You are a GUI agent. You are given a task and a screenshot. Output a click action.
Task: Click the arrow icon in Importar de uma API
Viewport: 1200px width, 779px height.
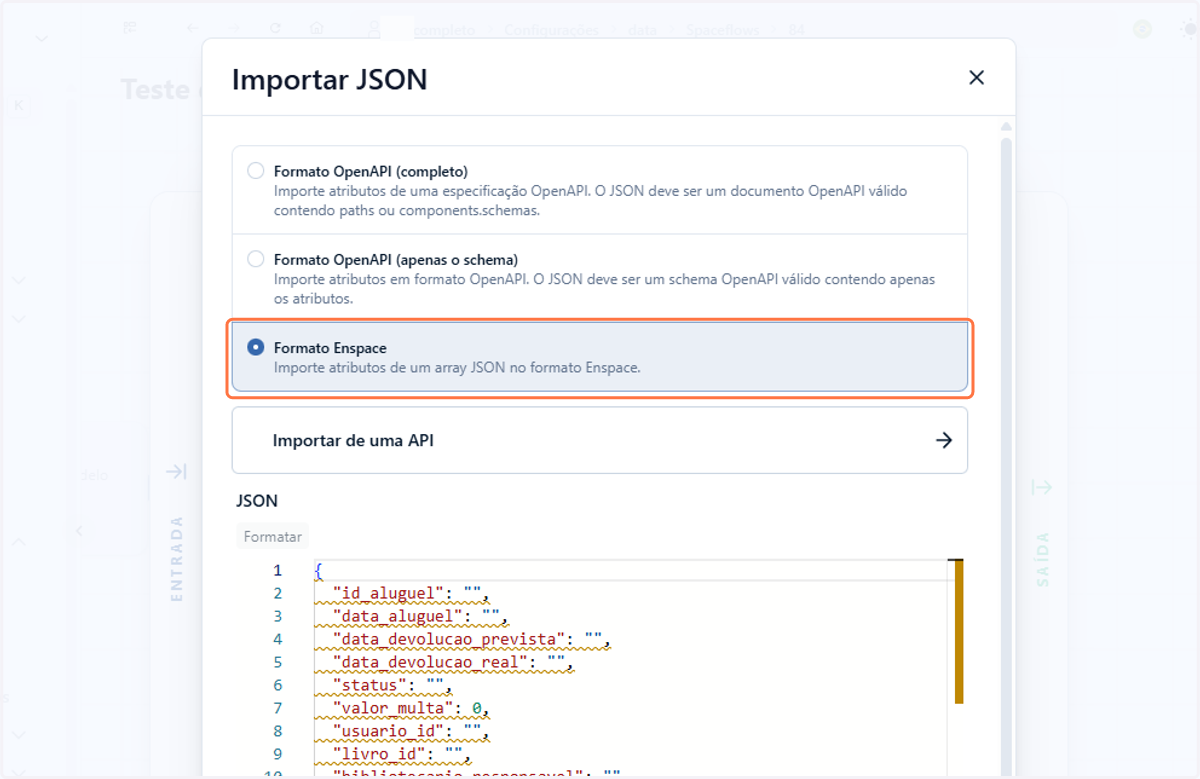click(x=943, y=440)
